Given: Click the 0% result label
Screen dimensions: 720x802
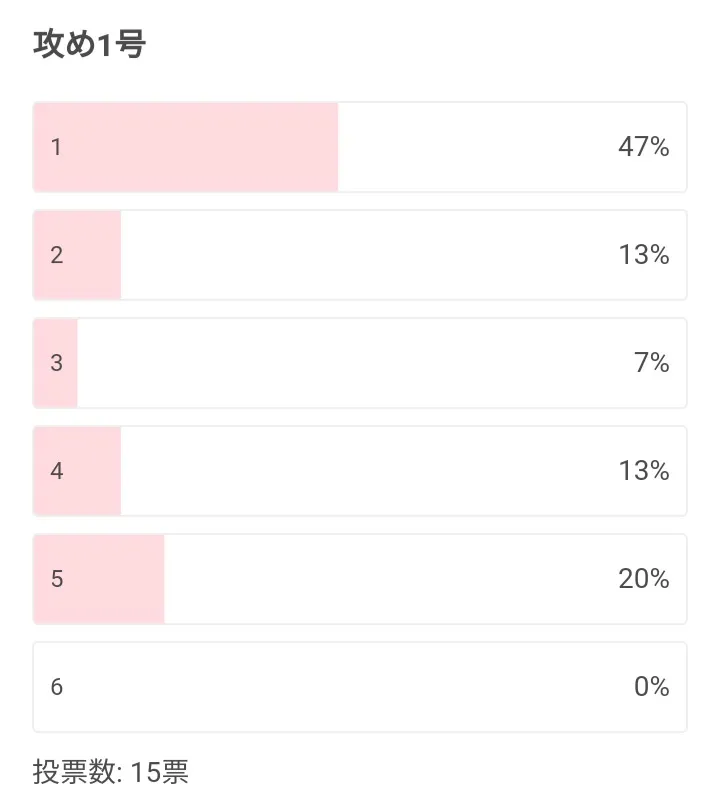Looking at the screenshot, I should pos(651,687).
